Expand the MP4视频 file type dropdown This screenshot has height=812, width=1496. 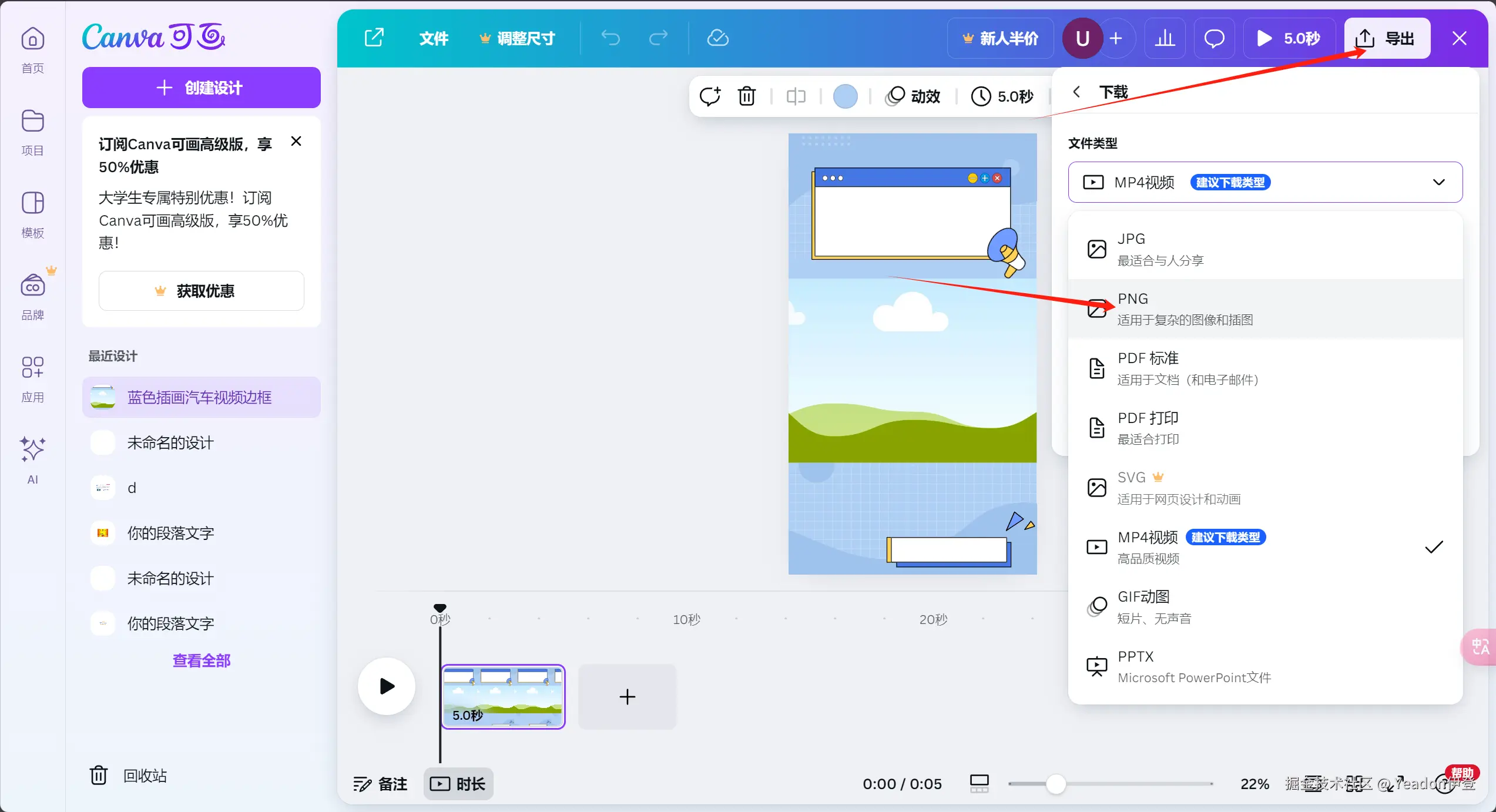coord(1265,182)
